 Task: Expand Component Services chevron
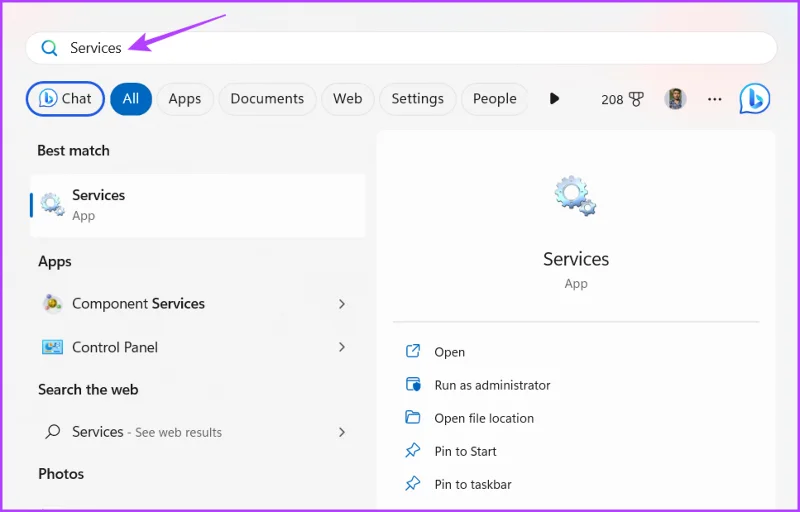342,304
